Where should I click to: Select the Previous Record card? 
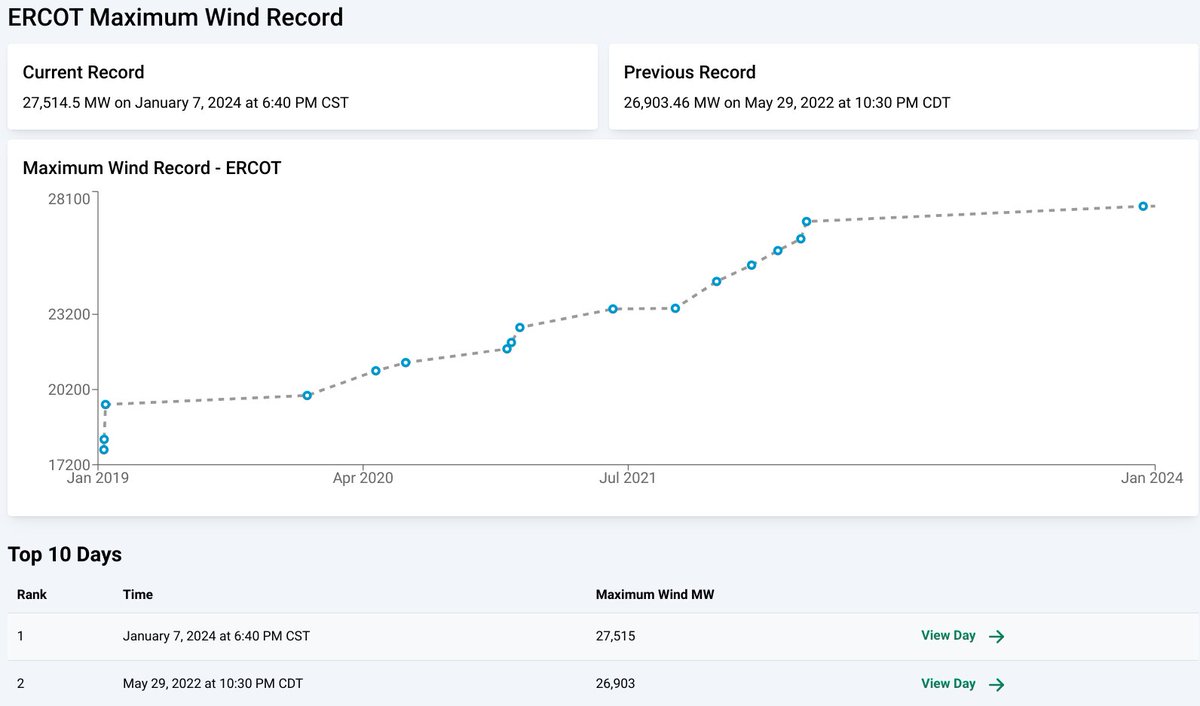pyautogui.click(x=900, y=86)
